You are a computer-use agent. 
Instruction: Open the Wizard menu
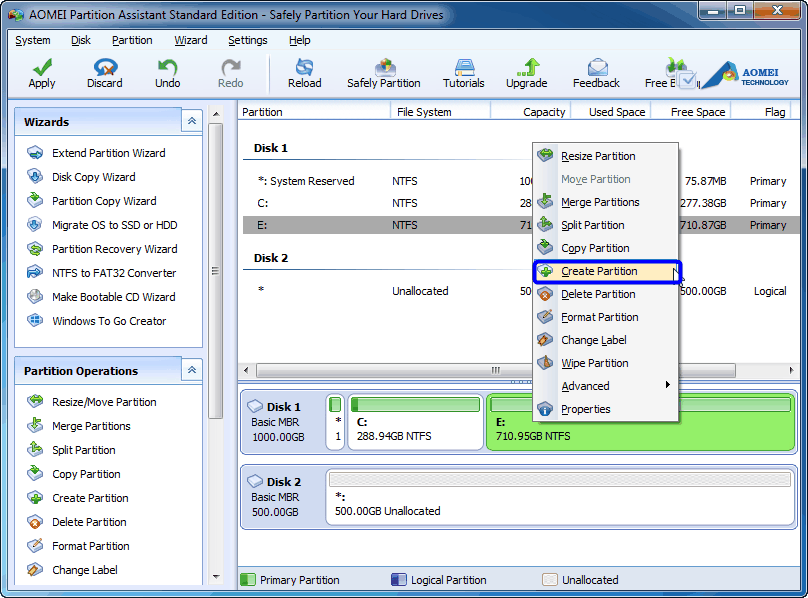click(x=191, y=40)
